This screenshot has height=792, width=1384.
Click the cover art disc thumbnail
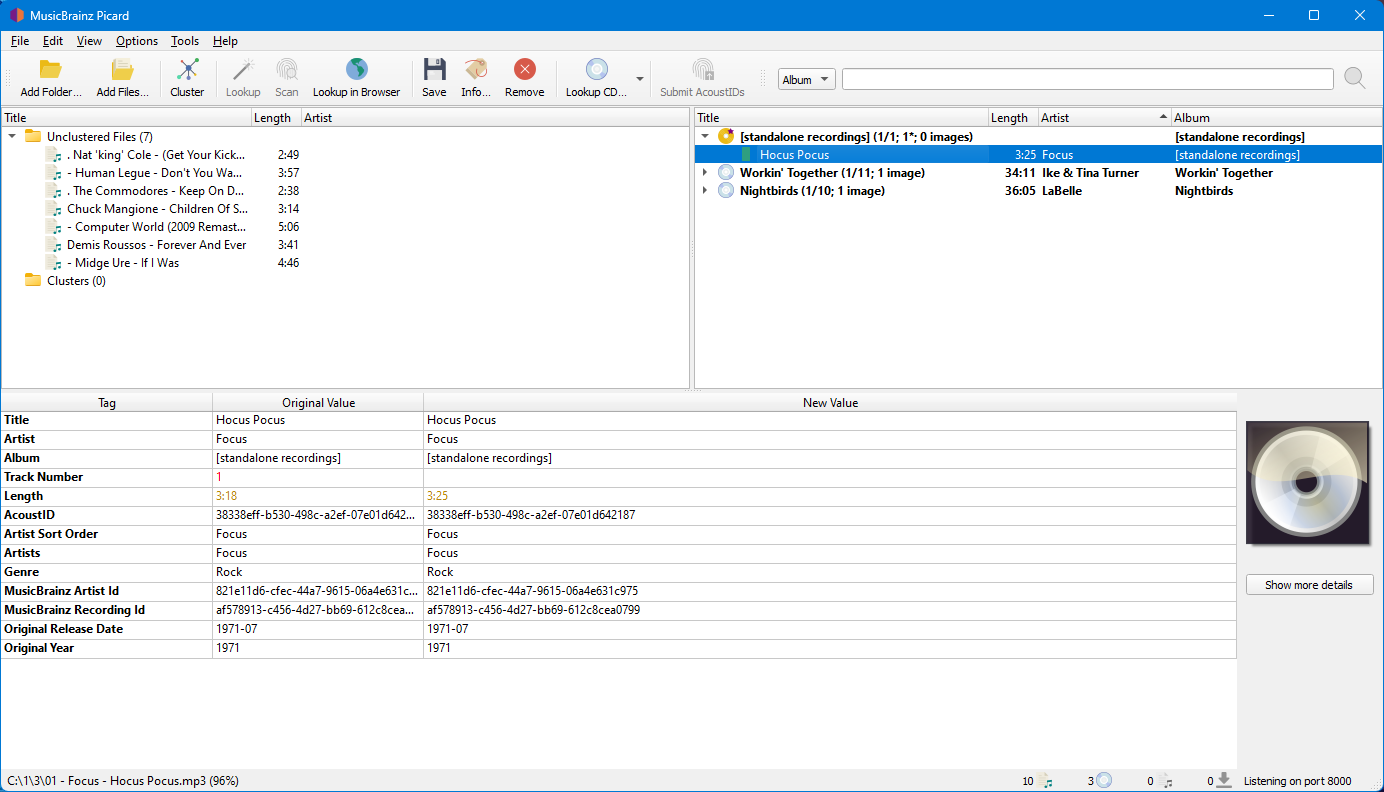pos(1308,483)
